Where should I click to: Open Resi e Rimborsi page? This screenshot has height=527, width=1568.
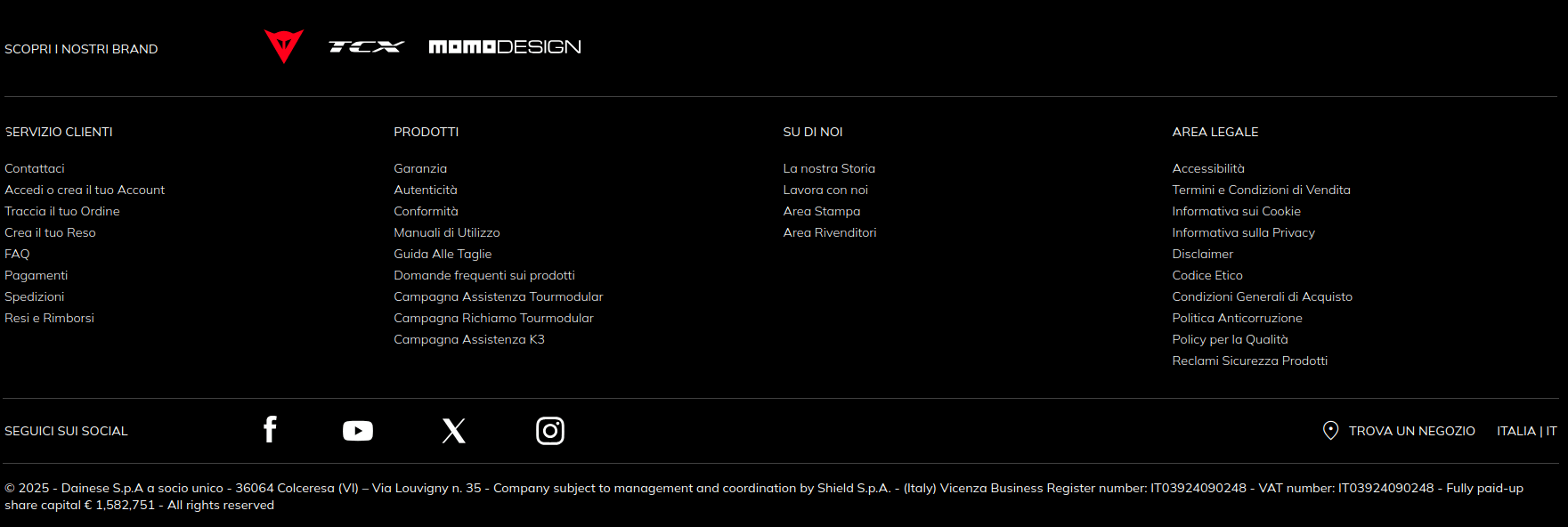point(49,318)
